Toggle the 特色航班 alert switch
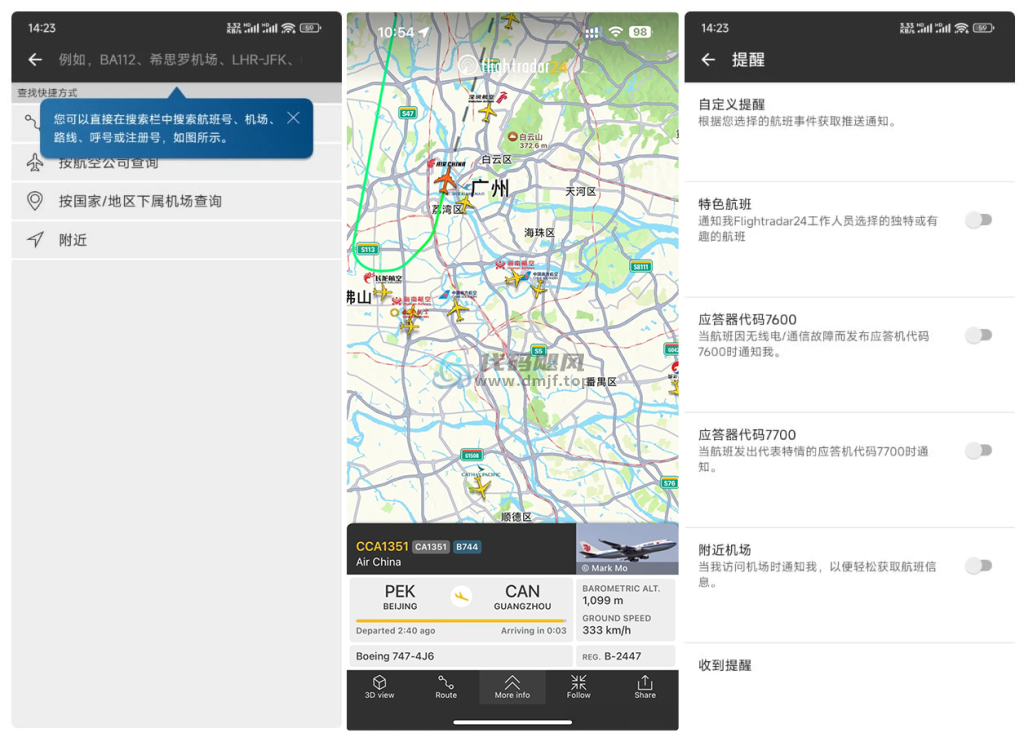The height and width of the screenshot is (742, 1024). click(x=979, y=220)
